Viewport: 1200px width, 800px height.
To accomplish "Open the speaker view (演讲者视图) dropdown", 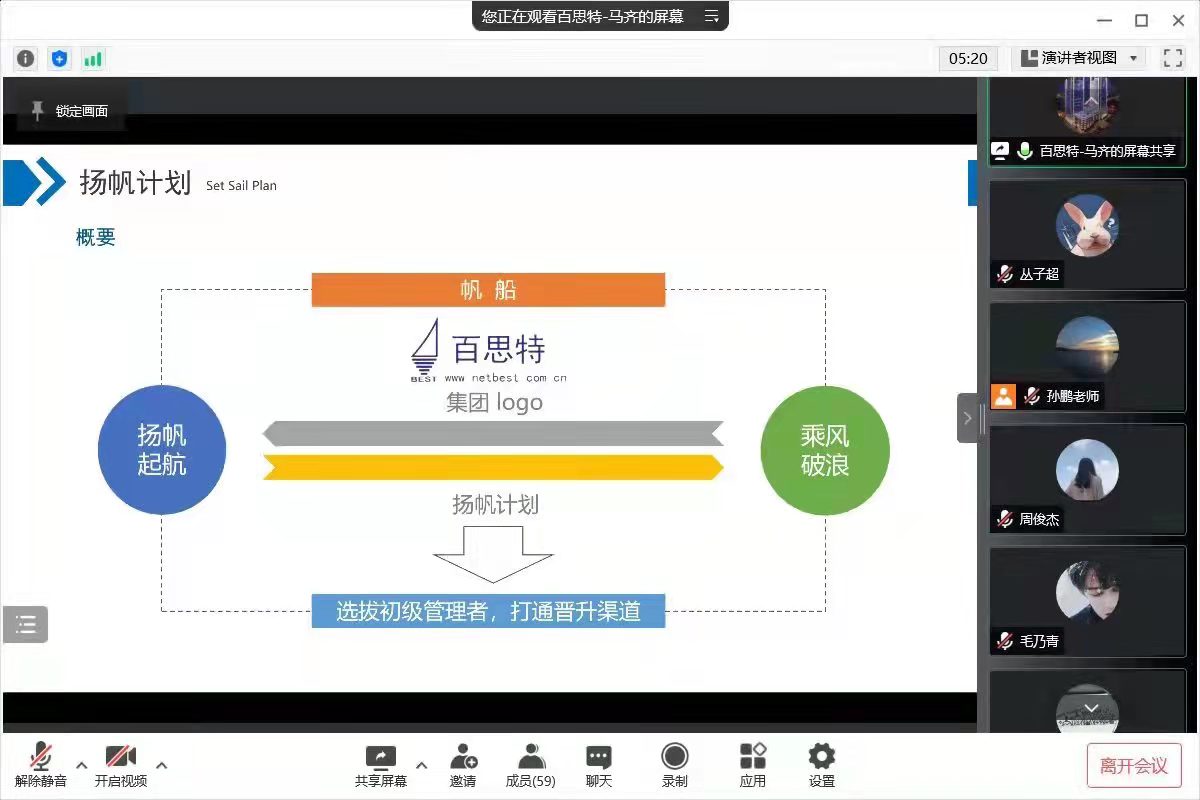I will click(1078, 58).
